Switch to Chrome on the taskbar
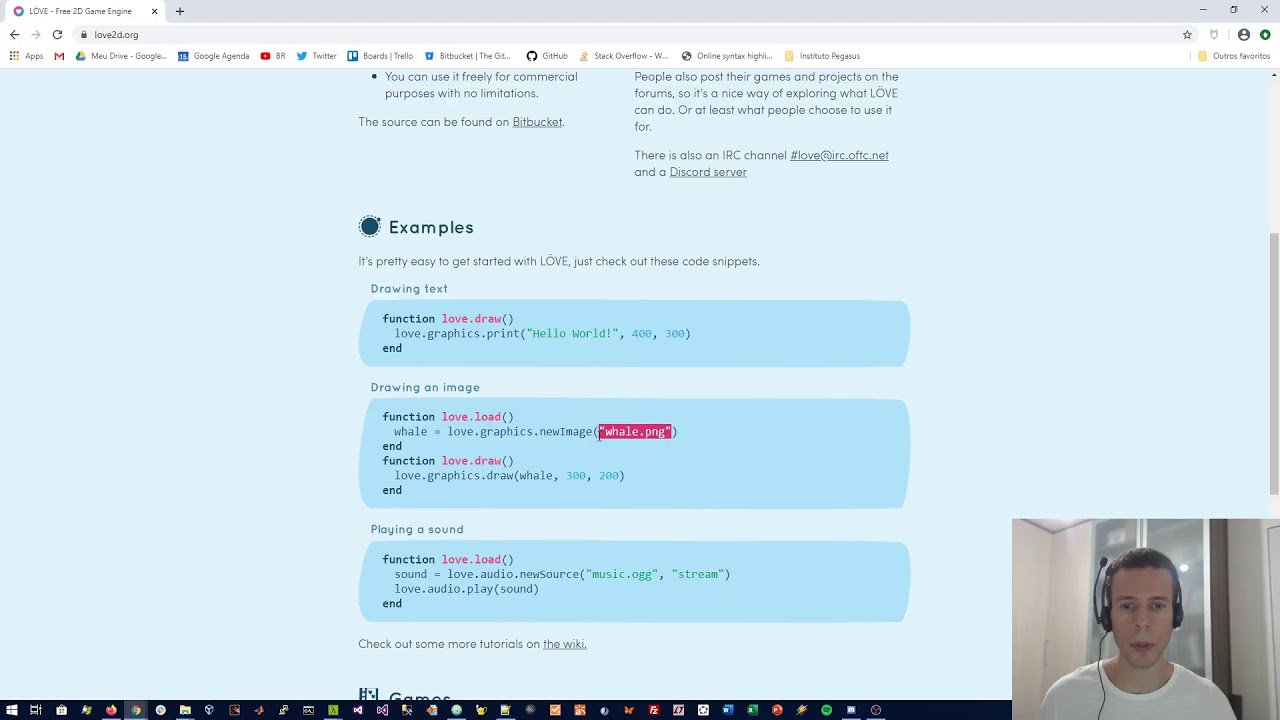1280x720 pixels. coord(136,710)
